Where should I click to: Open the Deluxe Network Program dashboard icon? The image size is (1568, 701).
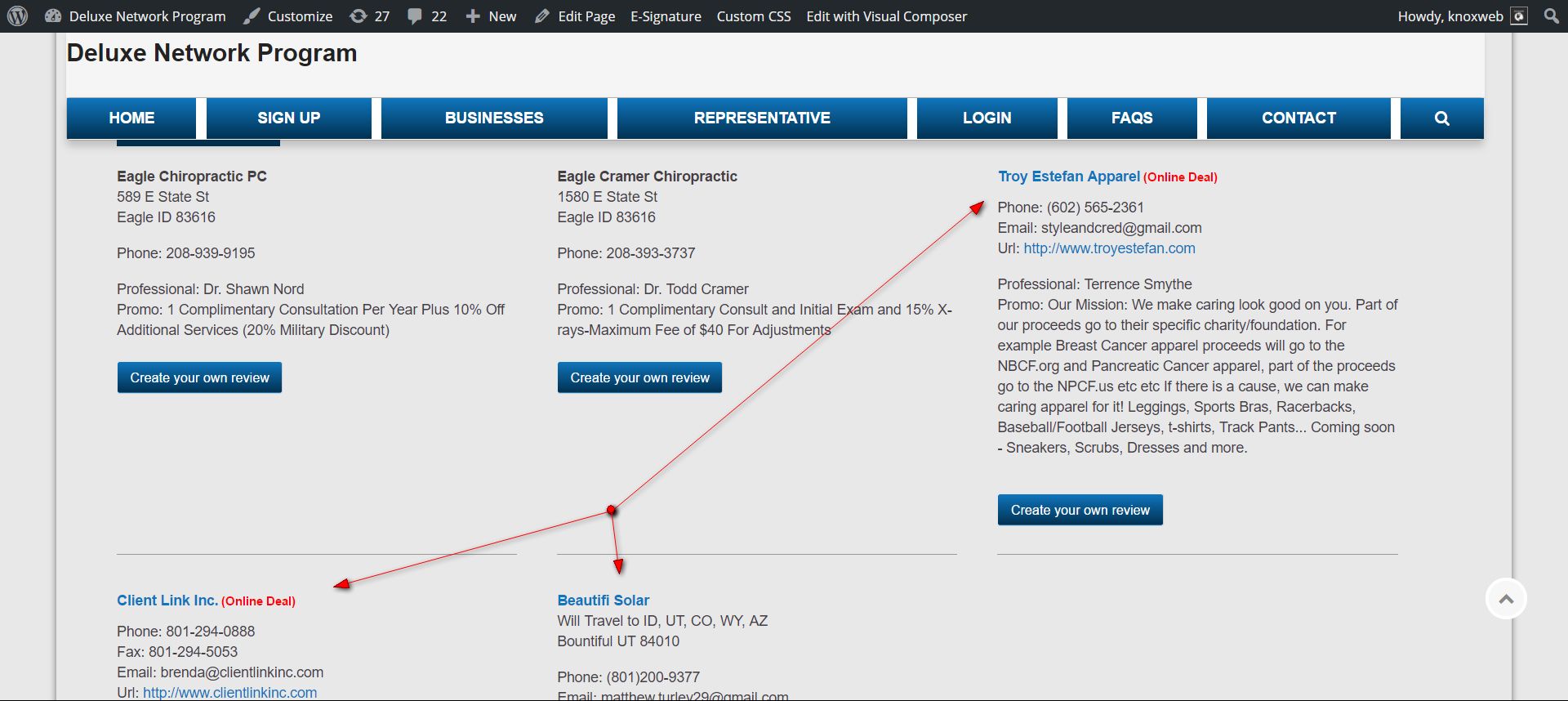(x=53, y=16)
